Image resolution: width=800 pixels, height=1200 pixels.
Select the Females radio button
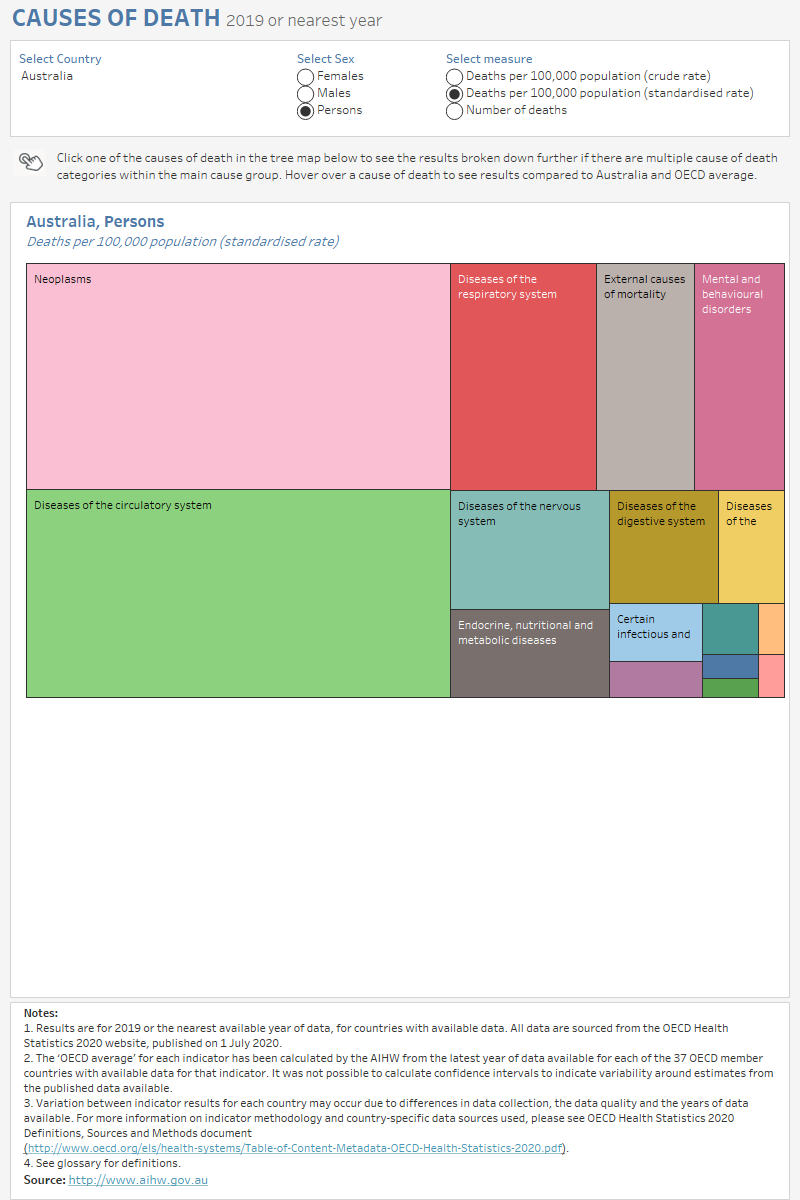point(306,77)
